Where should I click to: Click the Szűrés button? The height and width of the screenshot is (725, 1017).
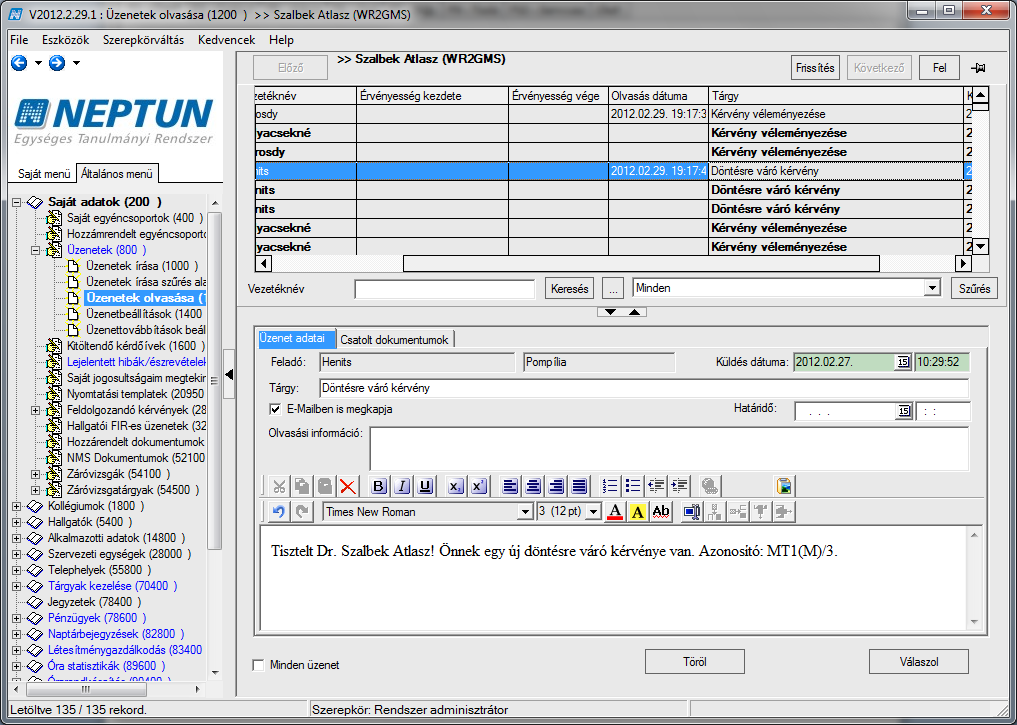coord(974,289)
